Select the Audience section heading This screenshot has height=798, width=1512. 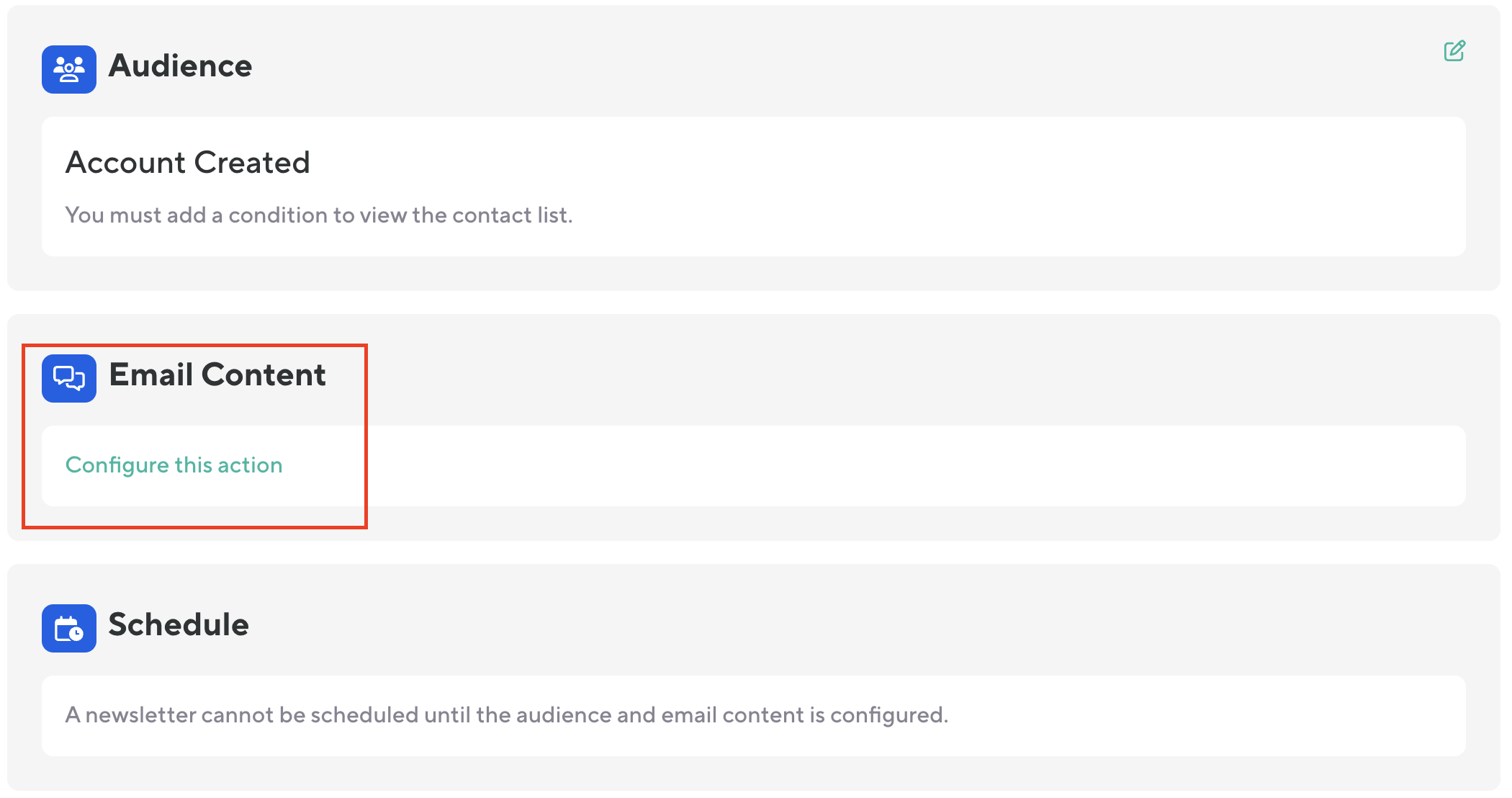tap(180, 66)
